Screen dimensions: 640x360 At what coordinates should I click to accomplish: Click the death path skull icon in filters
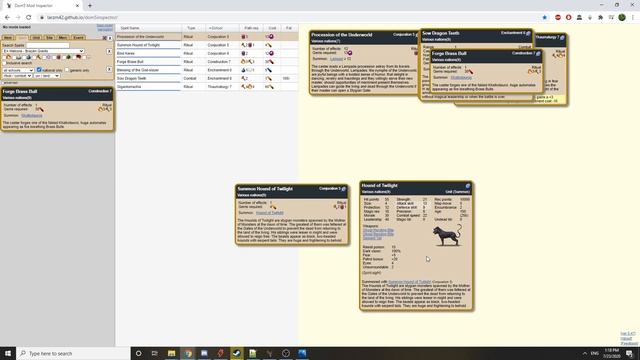(x=58, y=57)
